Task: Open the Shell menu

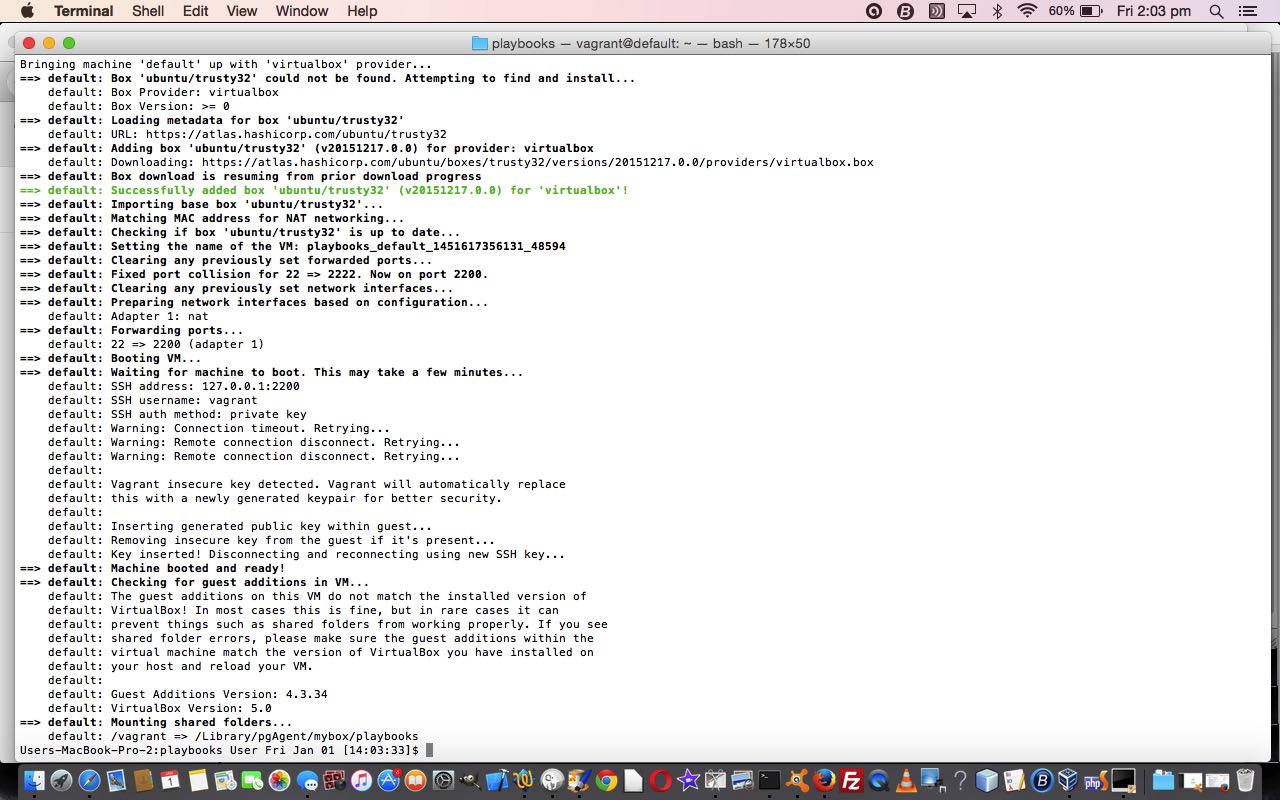Action: [148, 11]
